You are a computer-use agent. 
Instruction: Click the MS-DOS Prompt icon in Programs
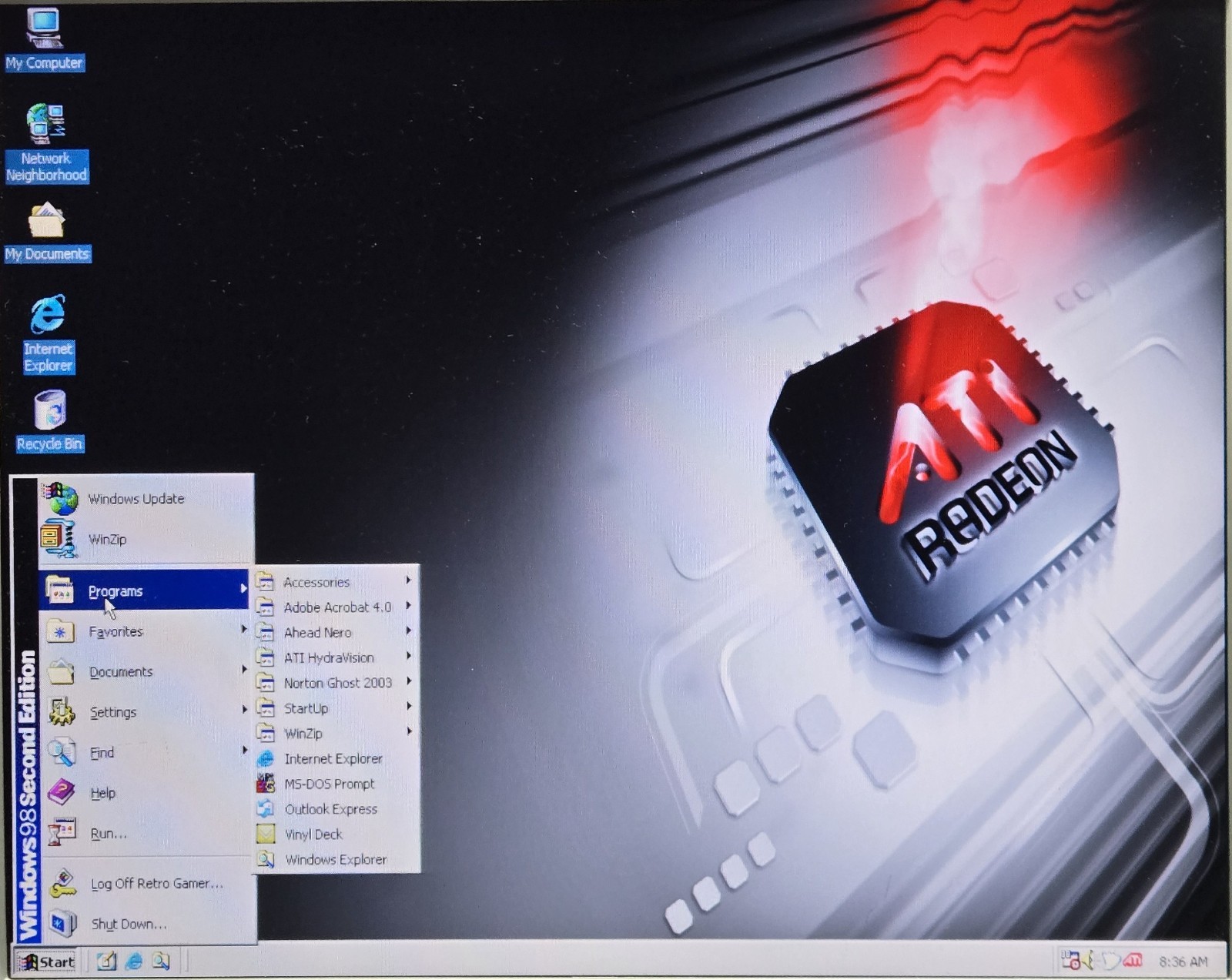(x=266, y=784)
